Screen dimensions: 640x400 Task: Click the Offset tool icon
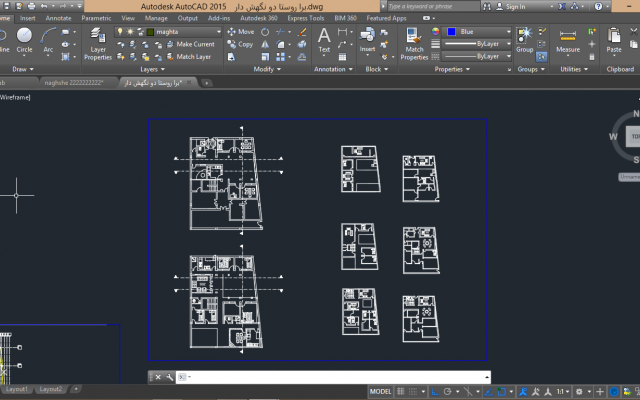click(302, 57)
